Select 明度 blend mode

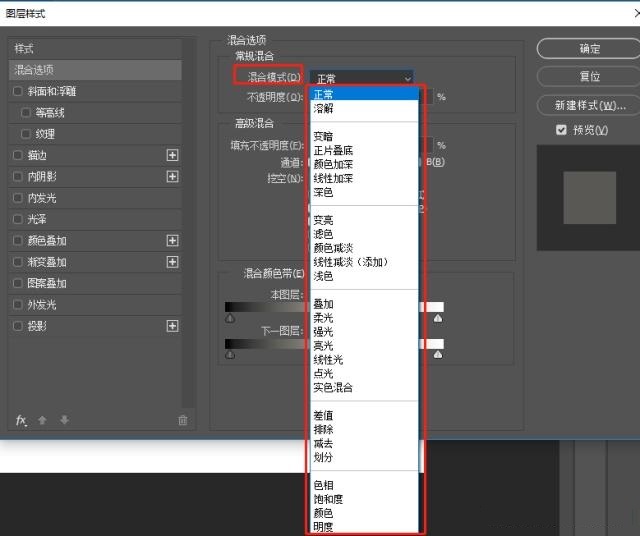[x=364, y=527]
